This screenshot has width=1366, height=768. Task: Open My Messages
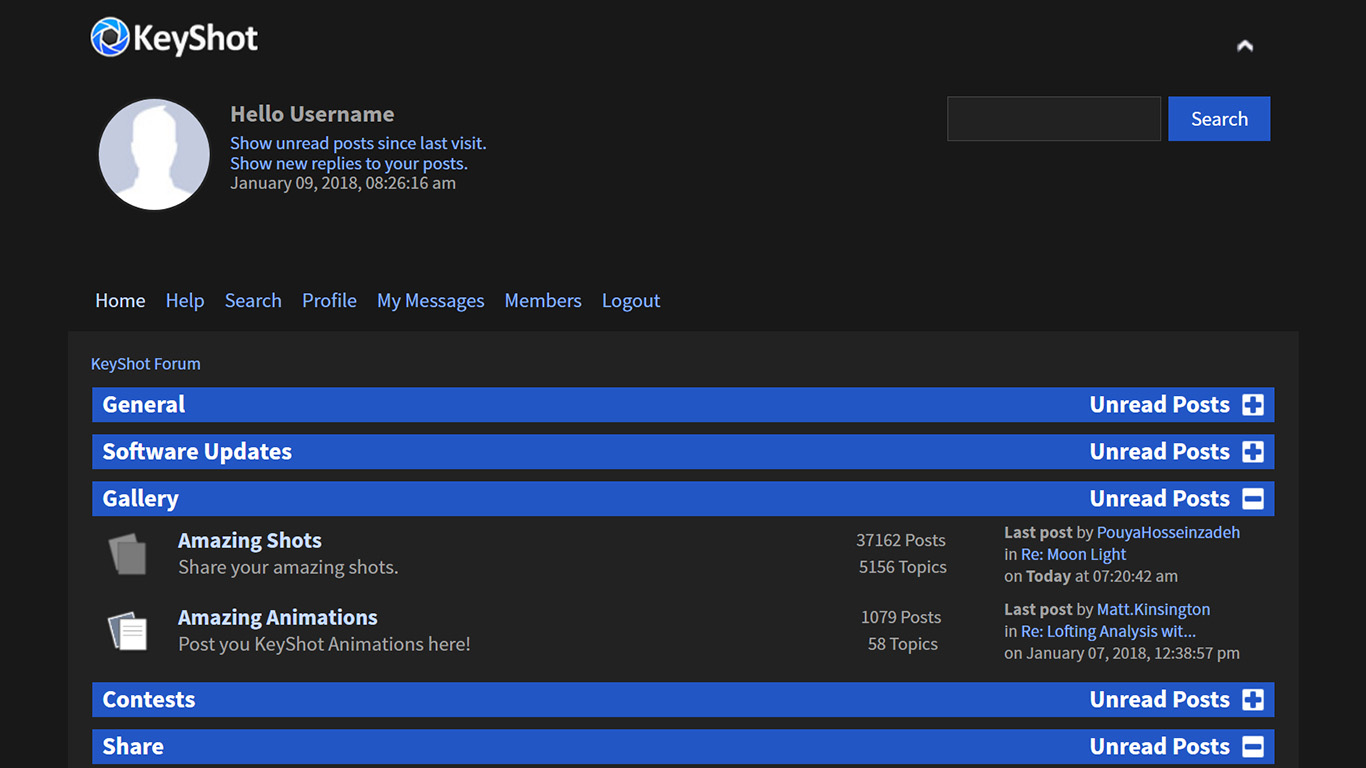pos(430,301)
